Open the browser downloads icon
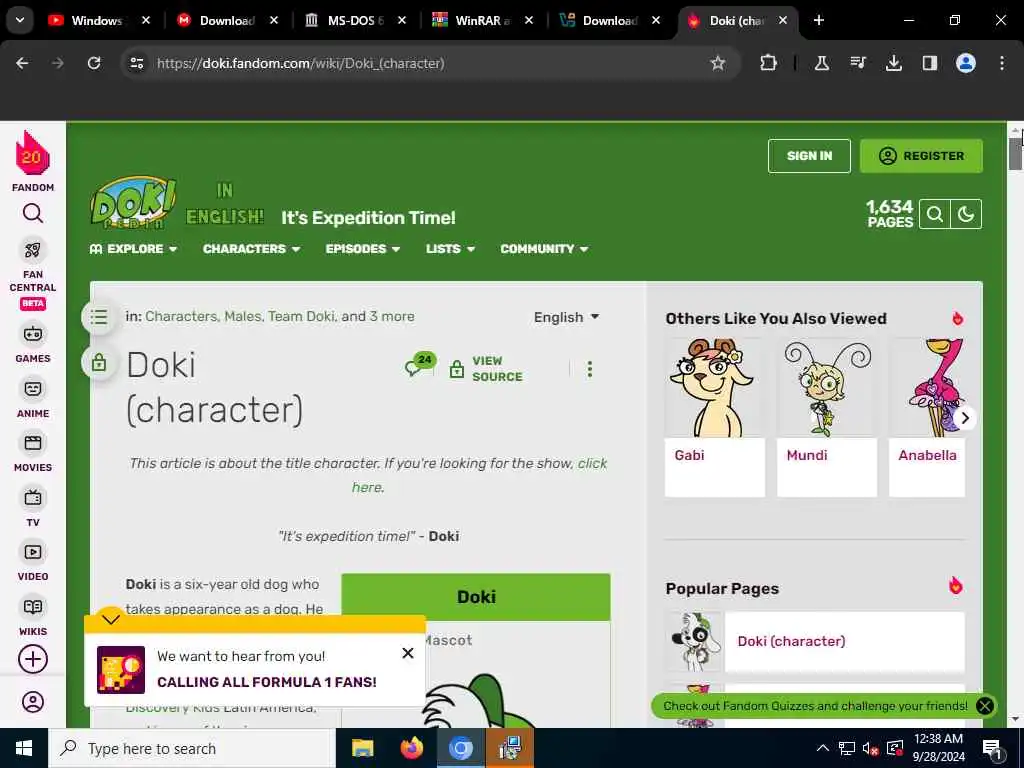Image resolution: width=1024 pixels, height=768 pixels. click(894, 63)
